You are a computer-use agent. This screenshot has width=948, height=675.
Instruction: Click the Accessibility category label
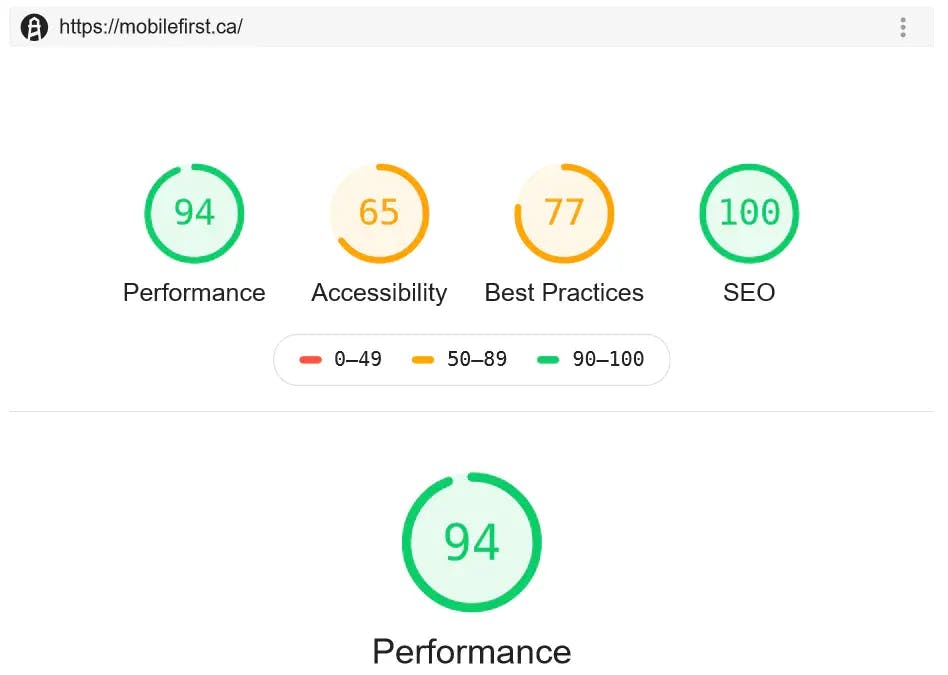point(379,293)
